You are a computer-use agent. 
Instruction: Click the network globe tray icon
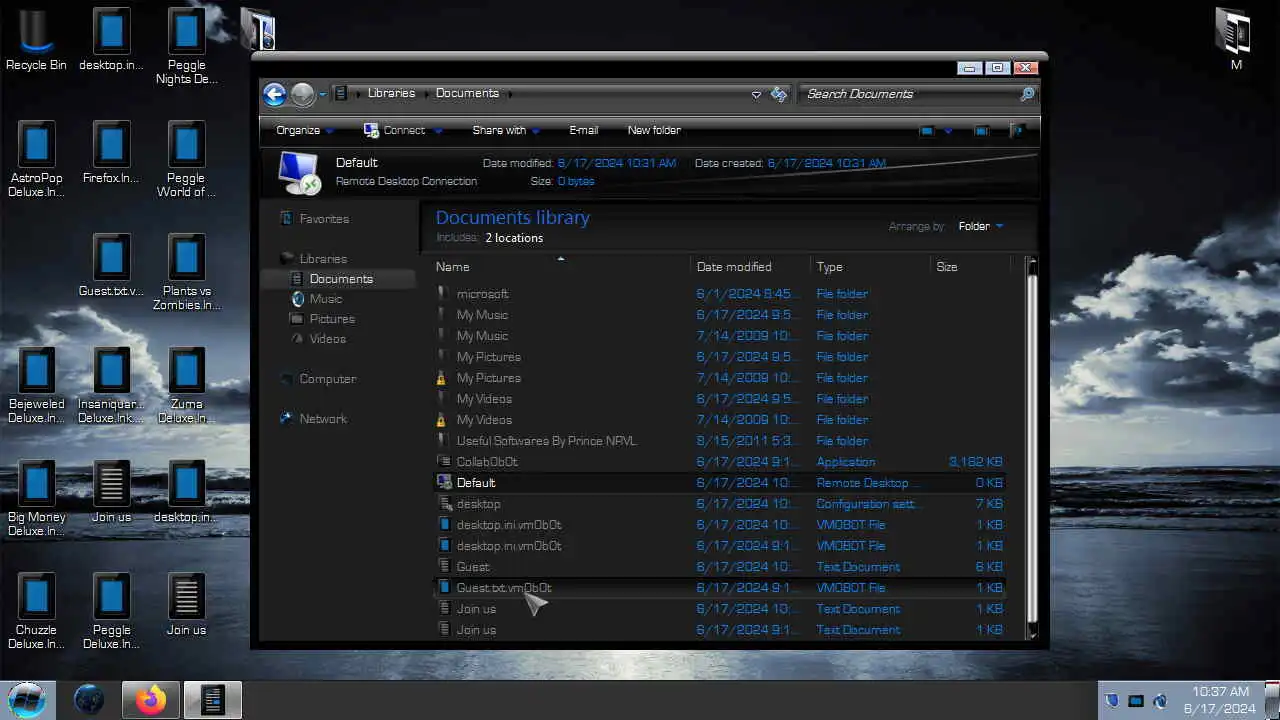pos(1160,701)
